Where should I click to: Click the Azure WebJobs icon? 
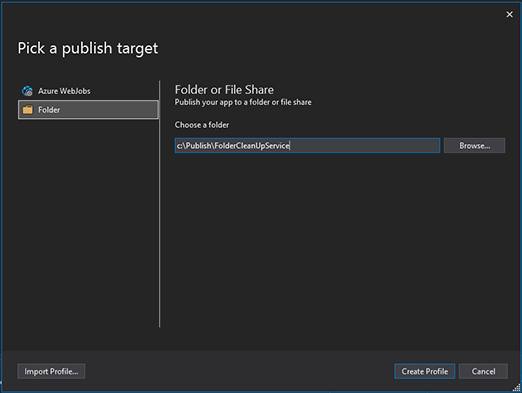(27, 91)
